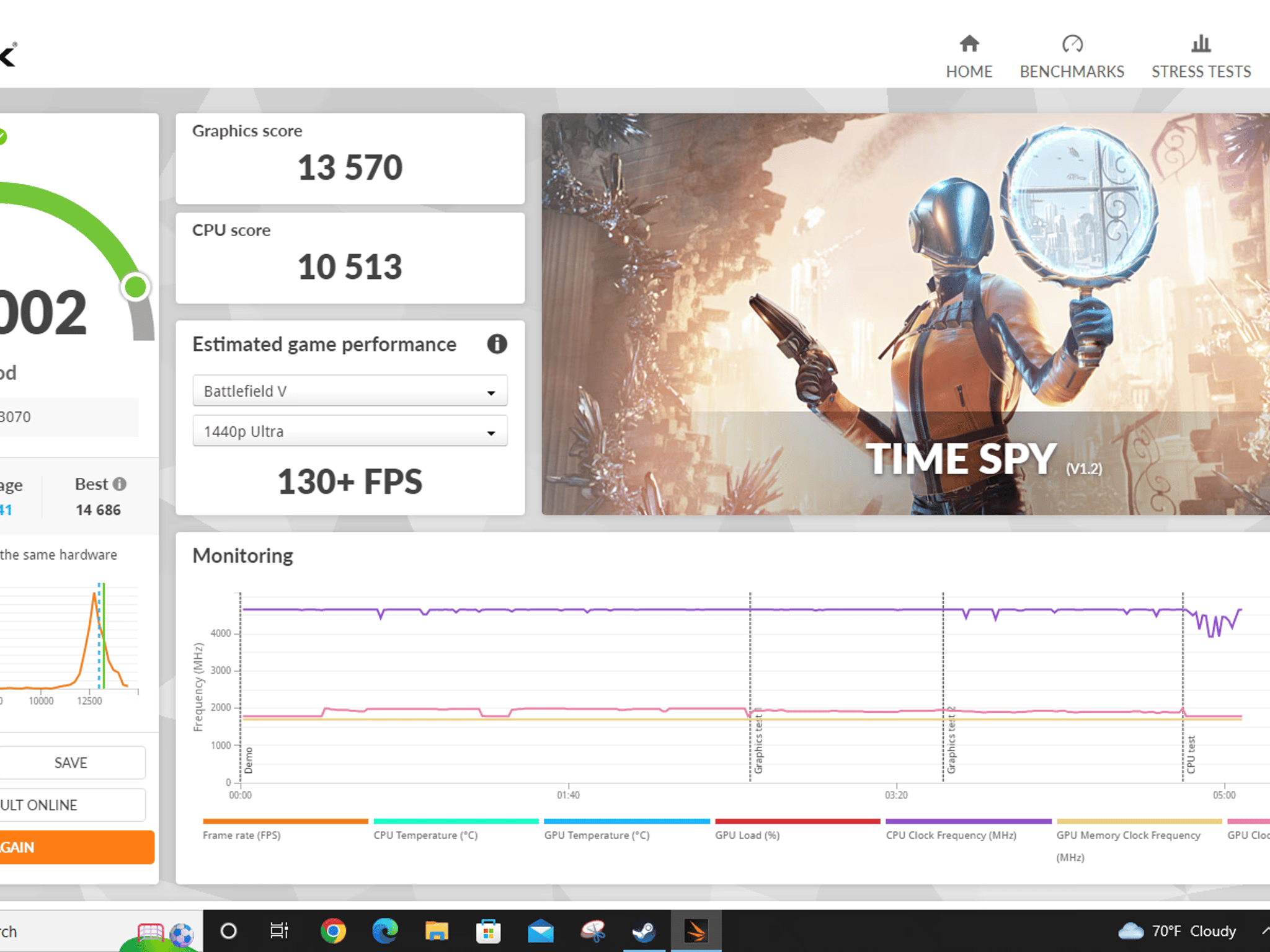Click the CPU test timeline marker
The width and height of the screenshot is (1270, 952).
[x=1191, y=754]
